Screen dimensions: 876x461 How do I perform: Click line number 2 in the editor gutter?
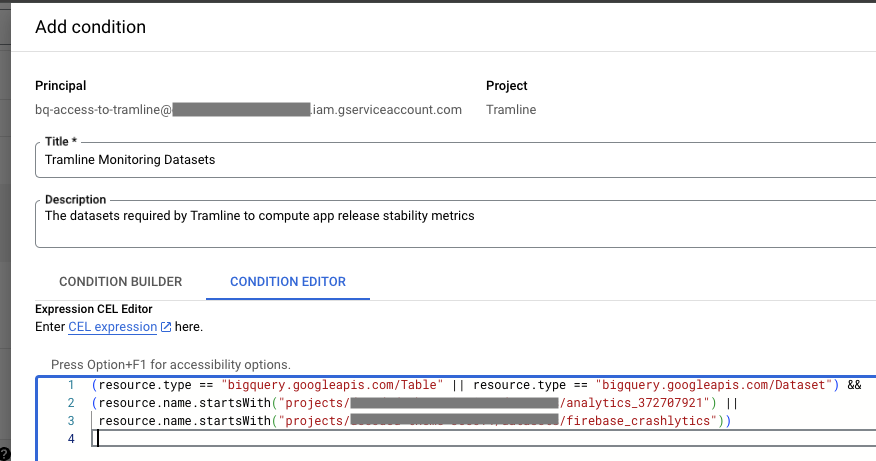71,403
